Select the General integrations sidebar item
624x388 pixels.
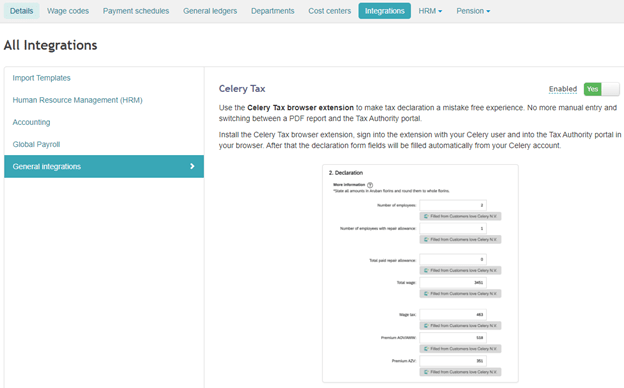[104, 166]
